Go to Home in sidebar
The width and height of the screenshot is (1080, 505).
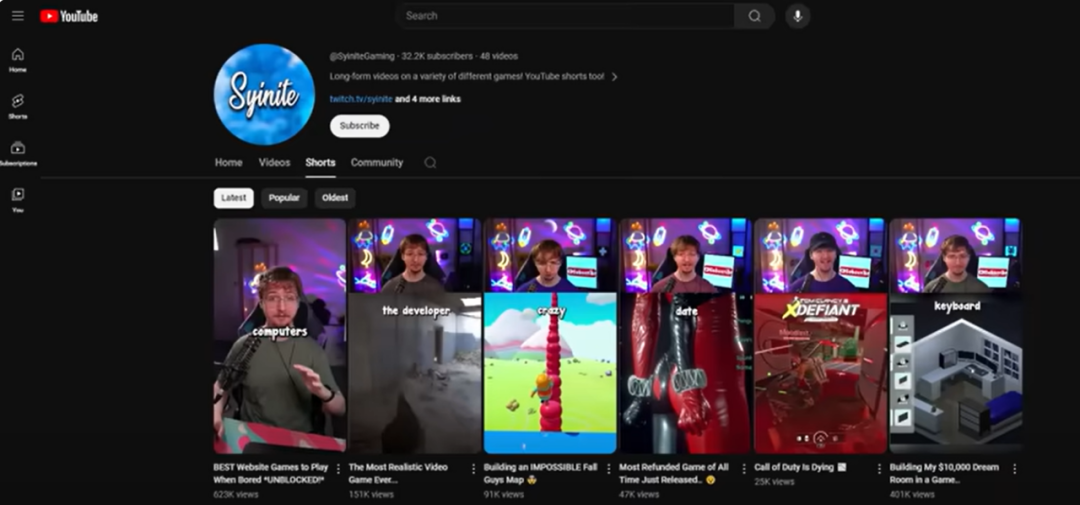point(18,59)
